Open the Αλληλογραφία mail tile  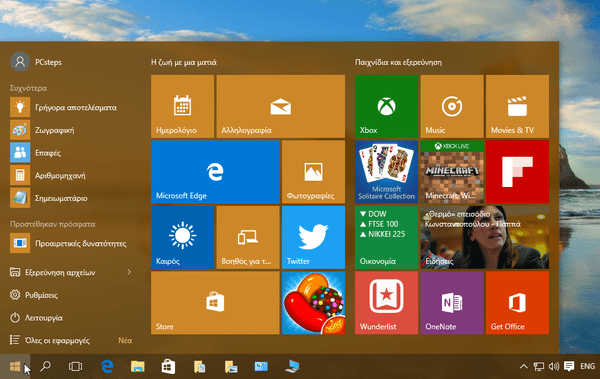click(x=280, y=106)
